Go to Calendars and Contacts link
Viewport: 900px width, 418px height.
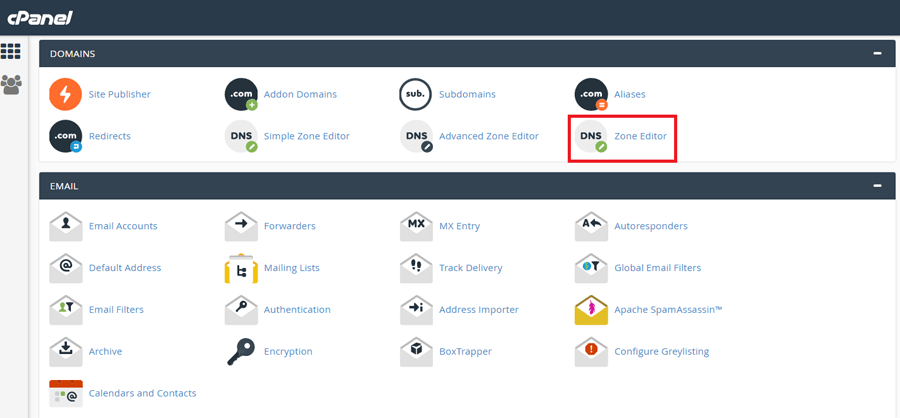[x=142, y=393]
